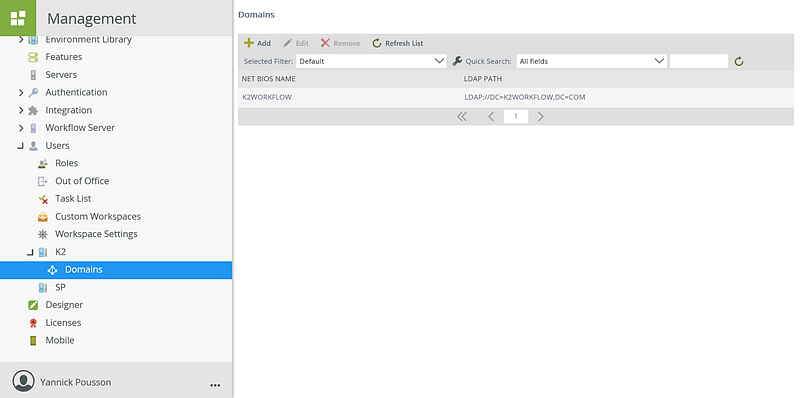This screenshot has width=800, height=398.
Task: Select Servers in the tree
Action: [61, 75]
